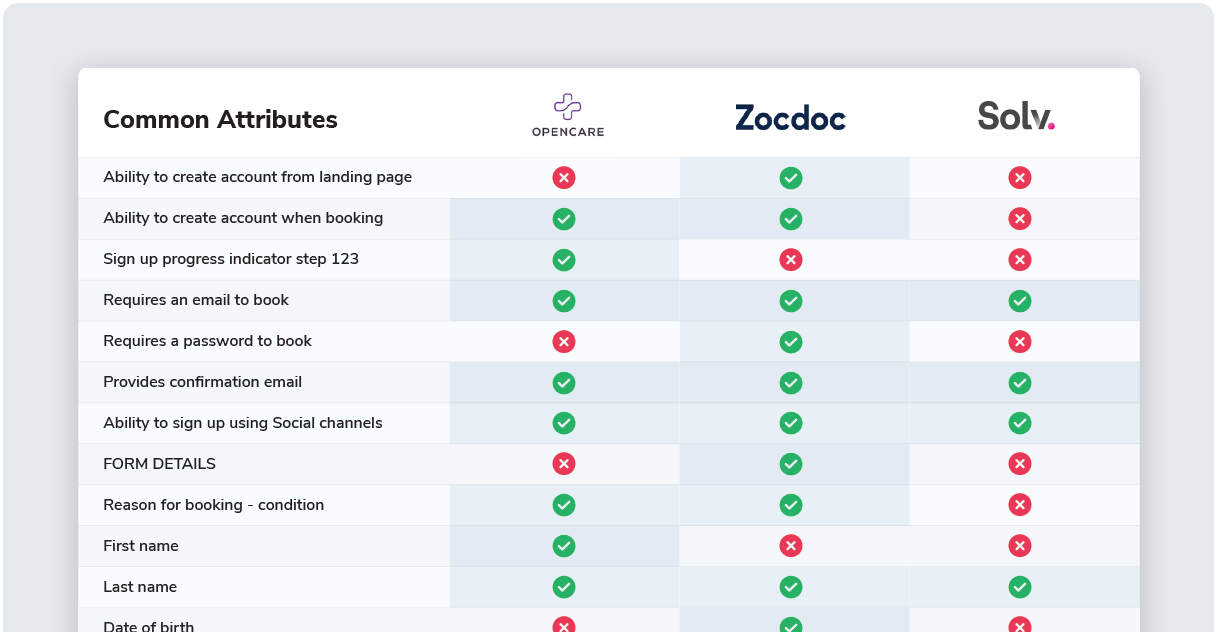Select the "First name" row label
The image size is (1219, 632).
pyautogui.click(x=141, y=546)
